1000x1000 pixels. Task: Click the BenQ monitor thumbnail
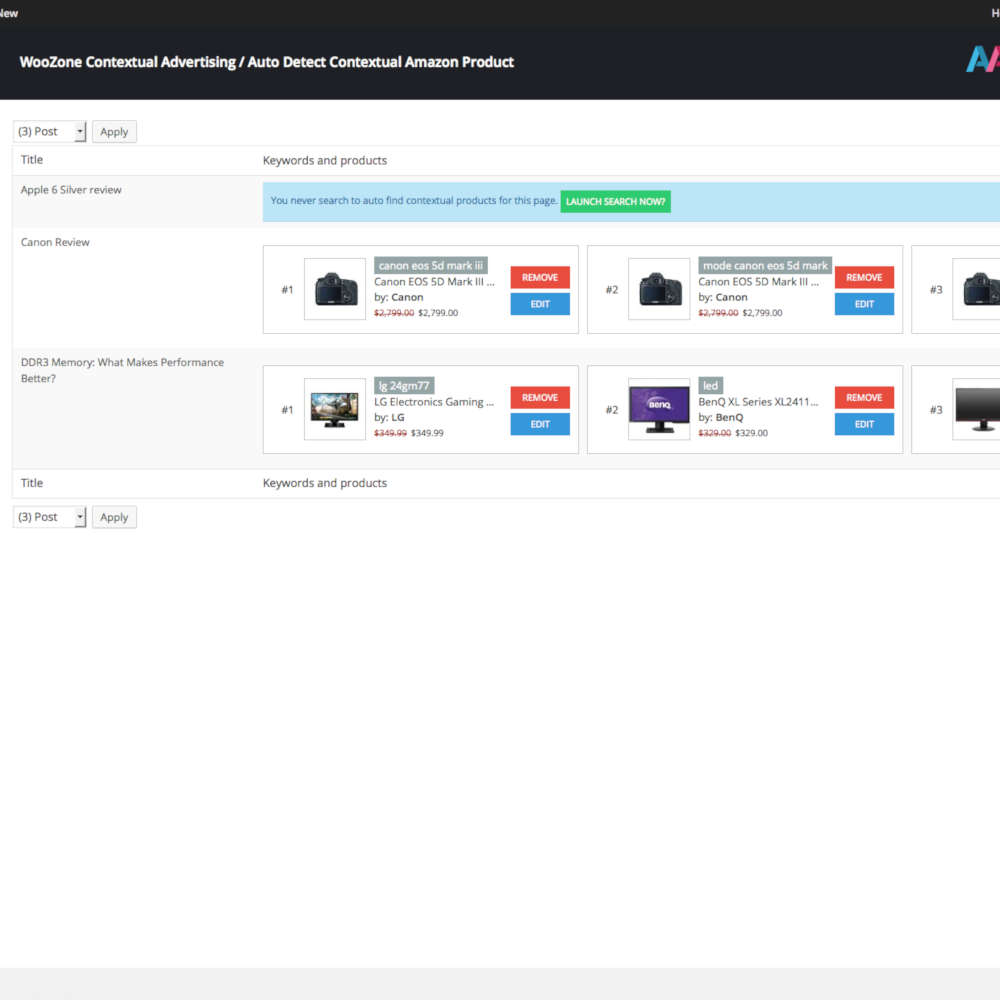click(x=659, y=409)
